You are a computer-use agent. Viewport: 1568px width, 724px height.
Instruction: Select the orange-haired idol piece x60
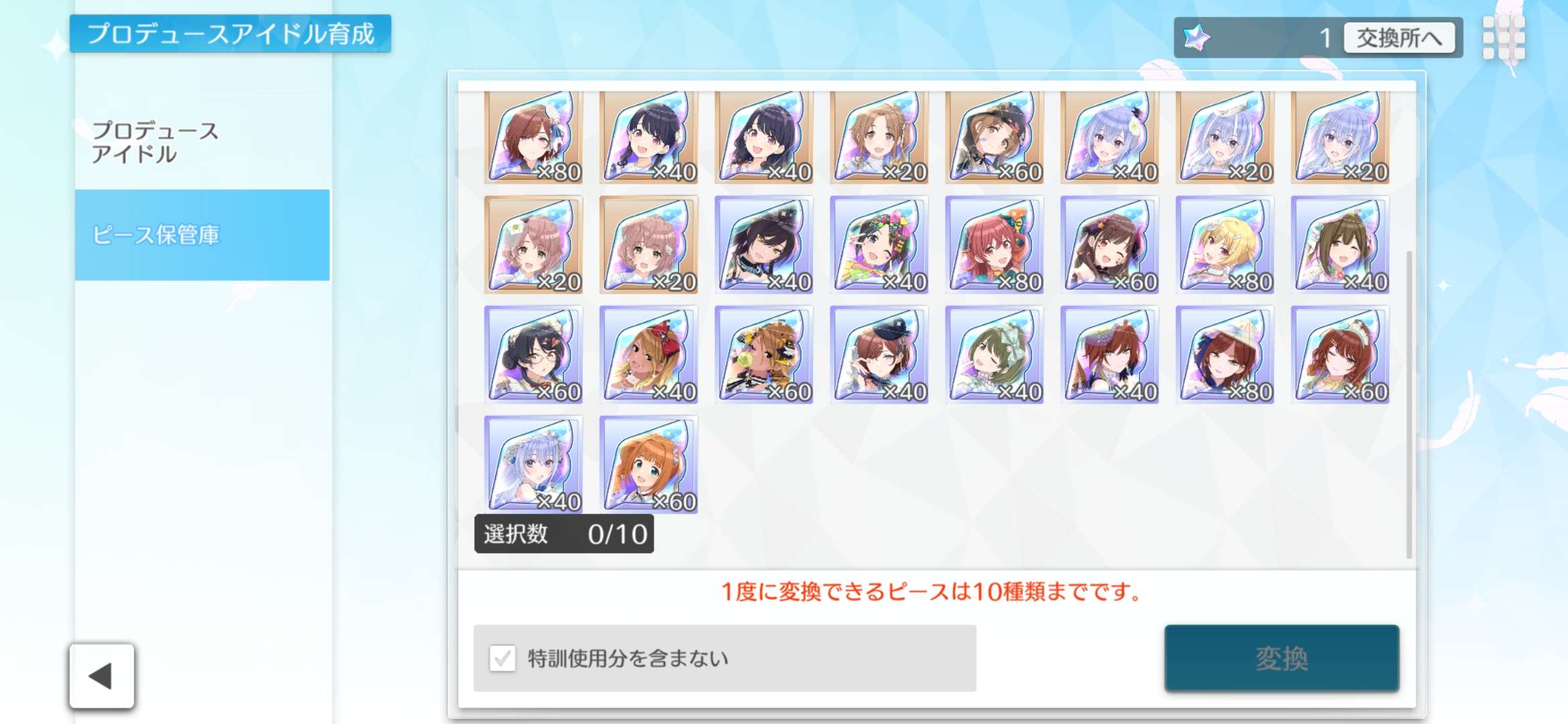649,465
